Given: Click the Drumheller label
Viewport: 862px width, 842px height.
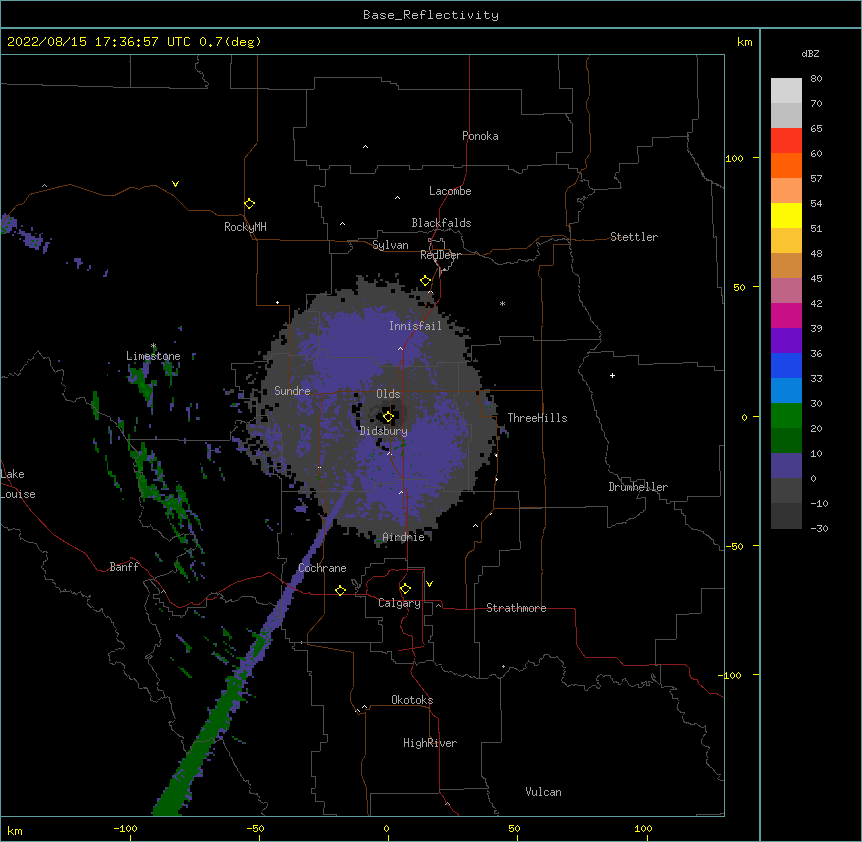Looking at the screenshot, I should tap(638, 487).
